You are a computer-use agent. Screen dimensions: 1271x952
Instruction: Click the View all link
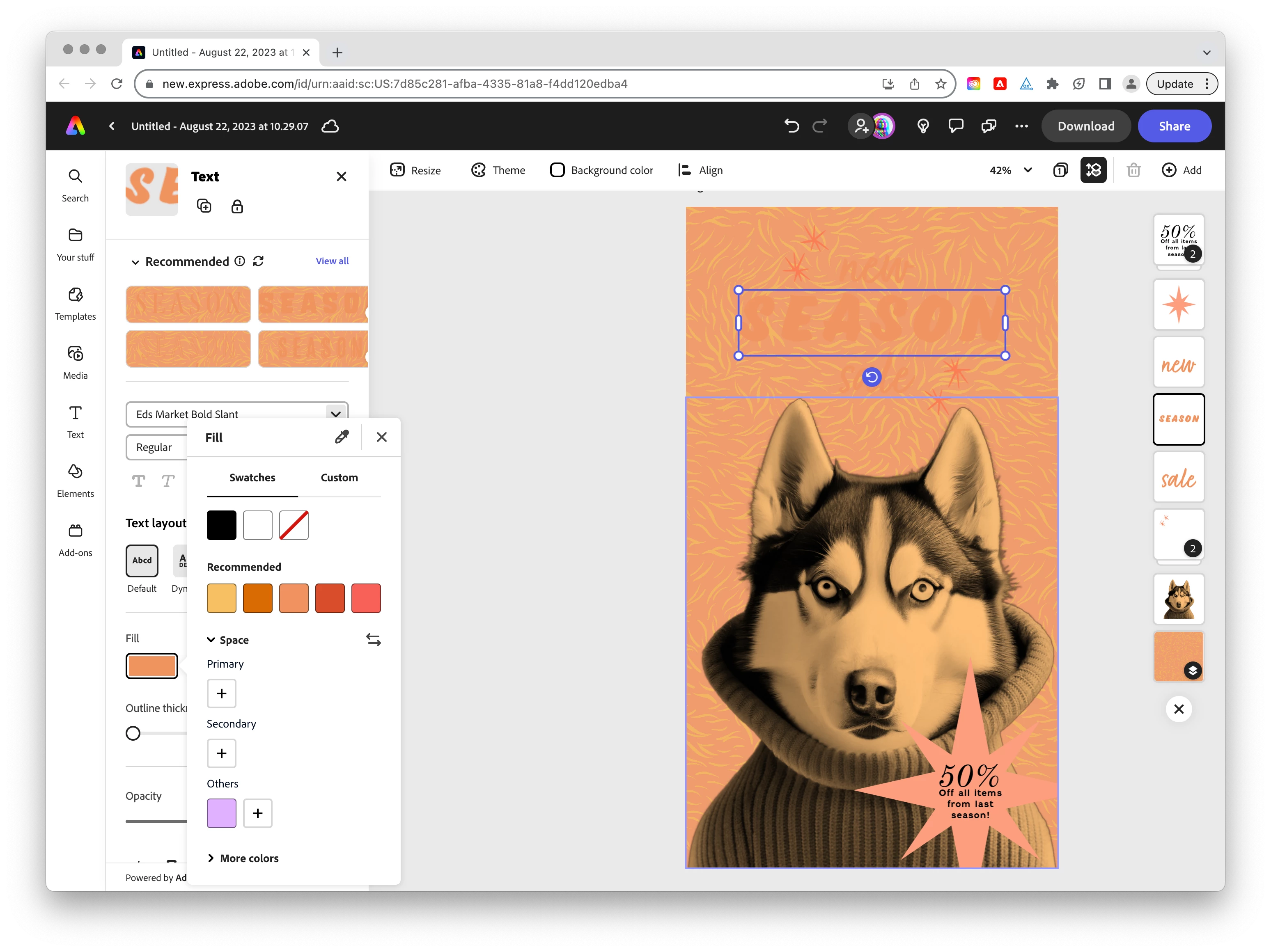tap(332, 261)
